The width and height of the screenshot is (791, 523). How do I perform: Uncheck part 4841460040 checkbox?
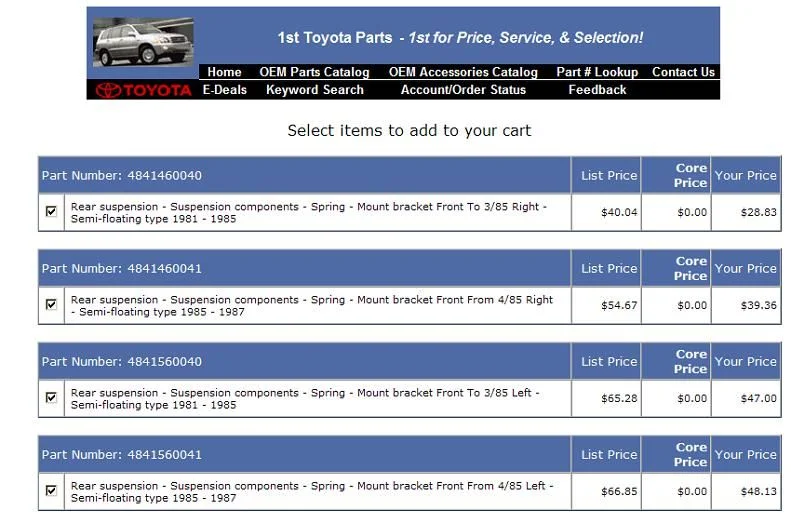pos(51,212)
